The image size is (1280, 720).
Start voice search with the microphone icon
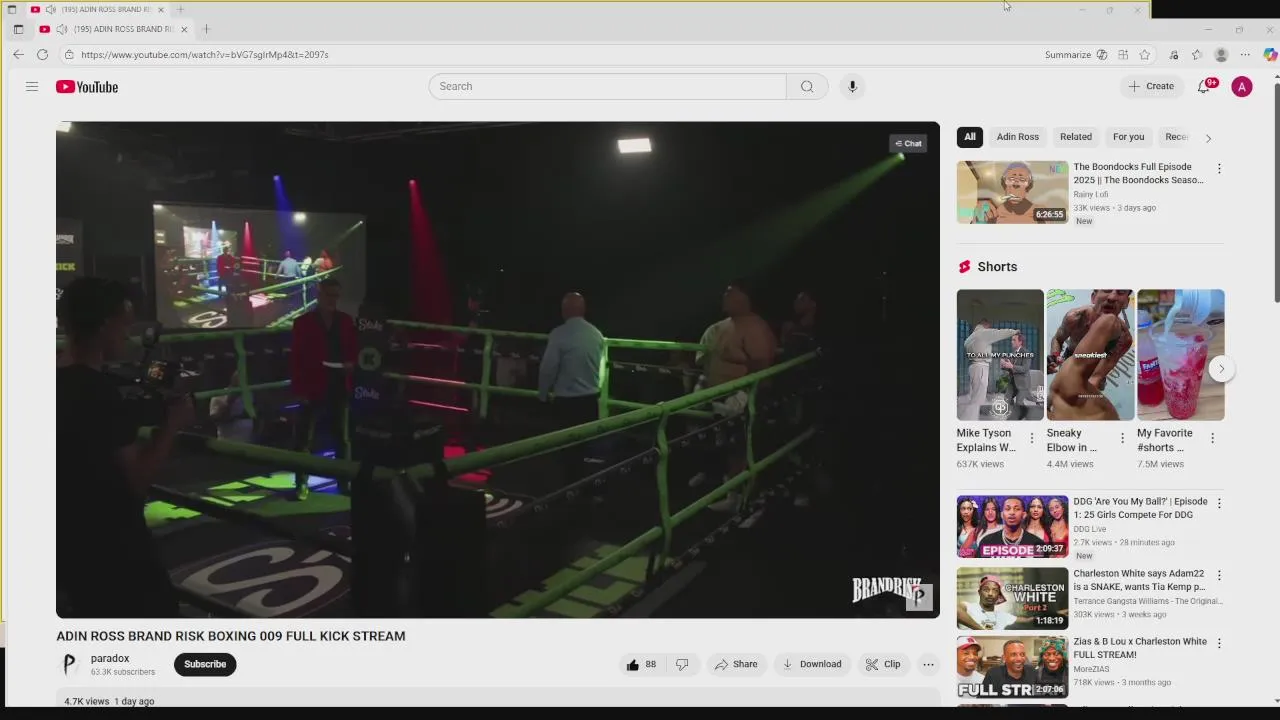coord(852,86)
